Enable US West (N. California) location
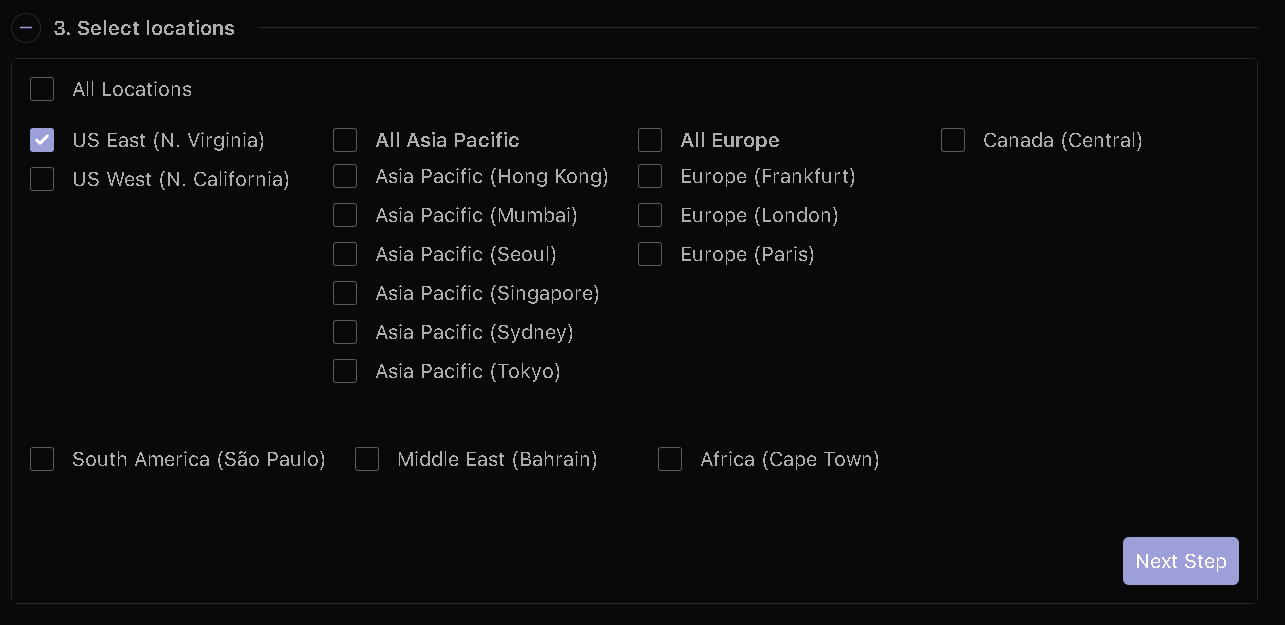 coord(42,179)
